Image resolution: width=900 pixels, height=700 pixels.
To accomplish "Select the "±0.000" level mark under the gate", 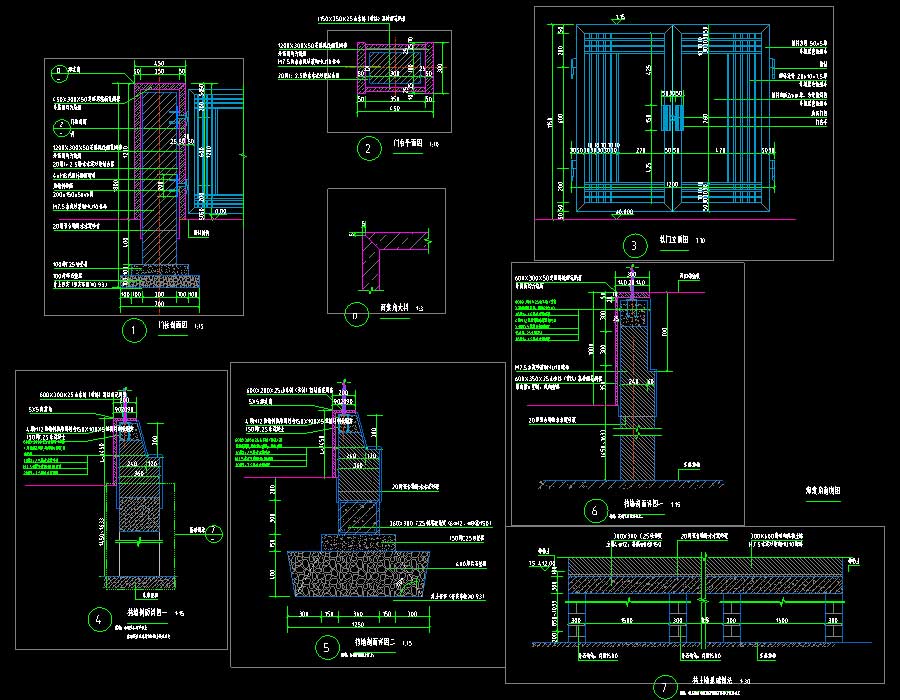I will [624, 212].
